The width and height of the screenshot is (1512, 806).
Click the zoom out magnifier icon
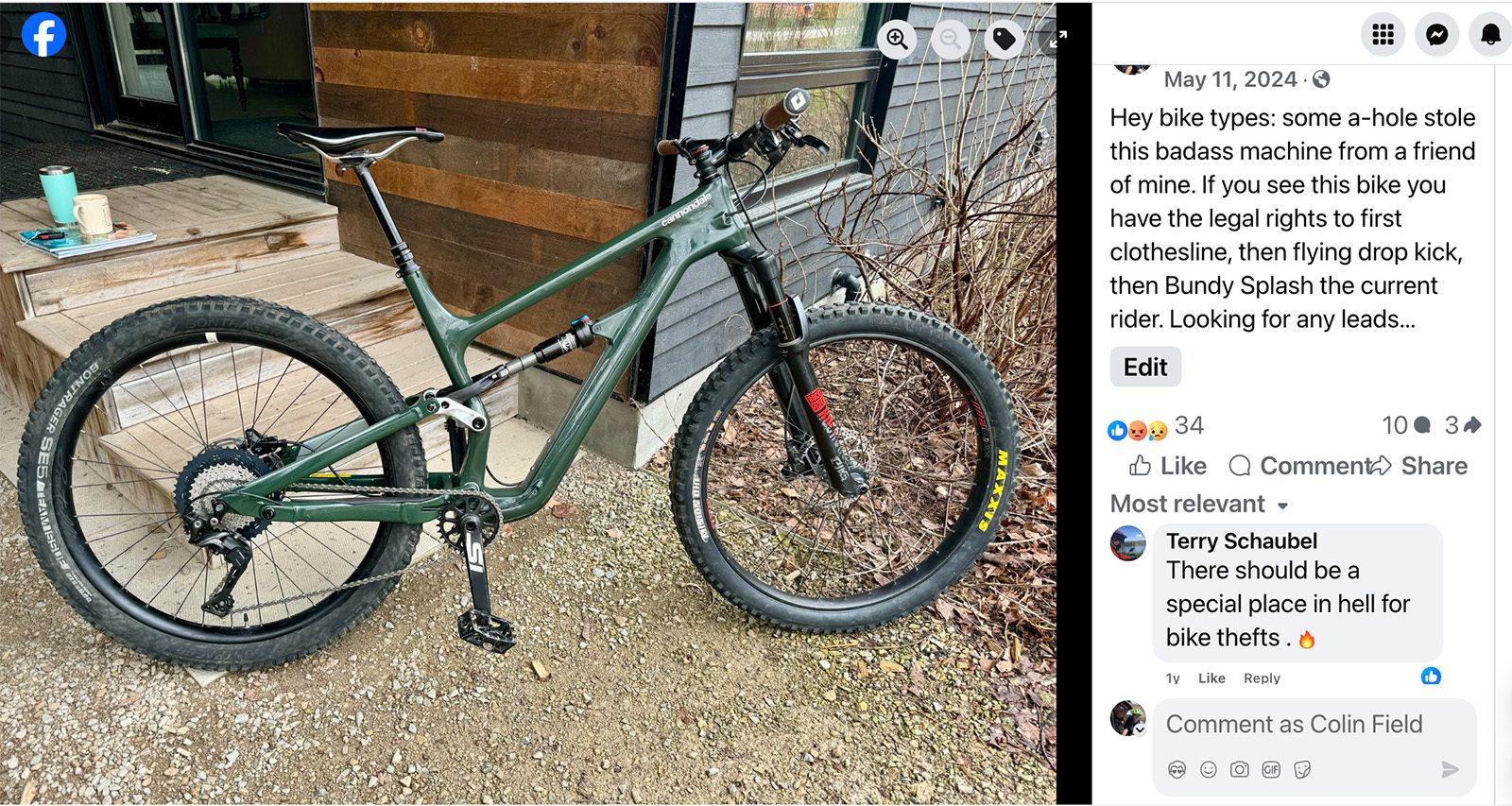click(x=950, y=40)
